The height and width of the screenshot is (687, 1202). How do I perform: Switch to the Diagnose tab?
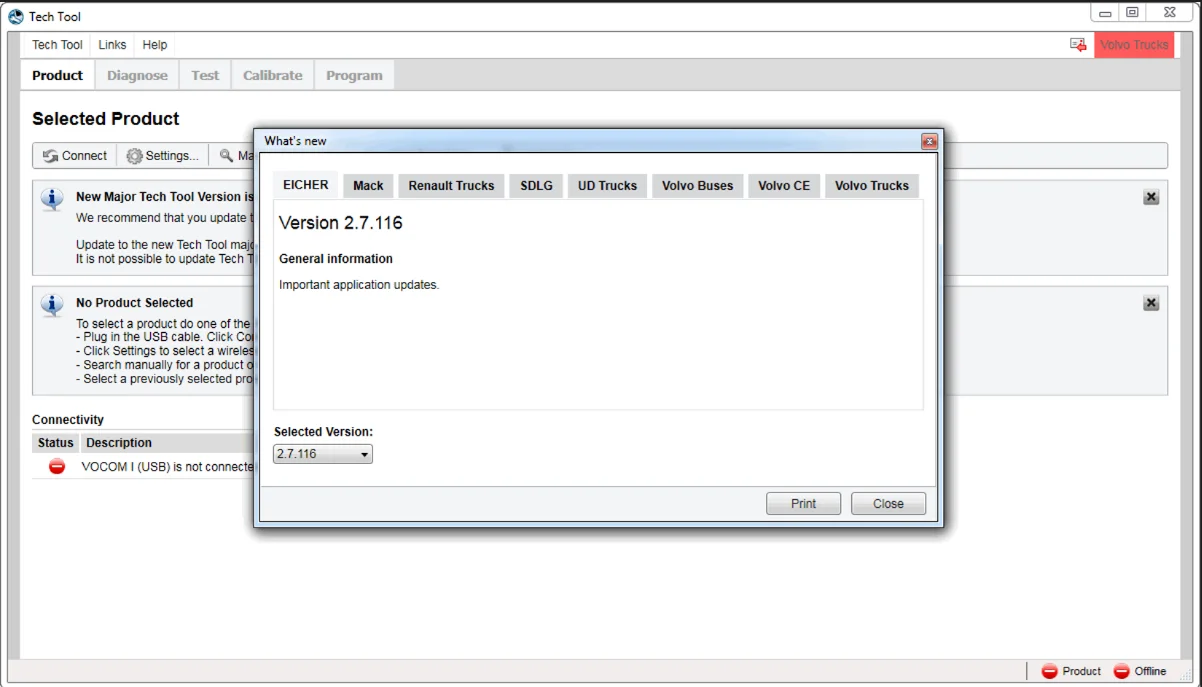click(x=138, y=75)
